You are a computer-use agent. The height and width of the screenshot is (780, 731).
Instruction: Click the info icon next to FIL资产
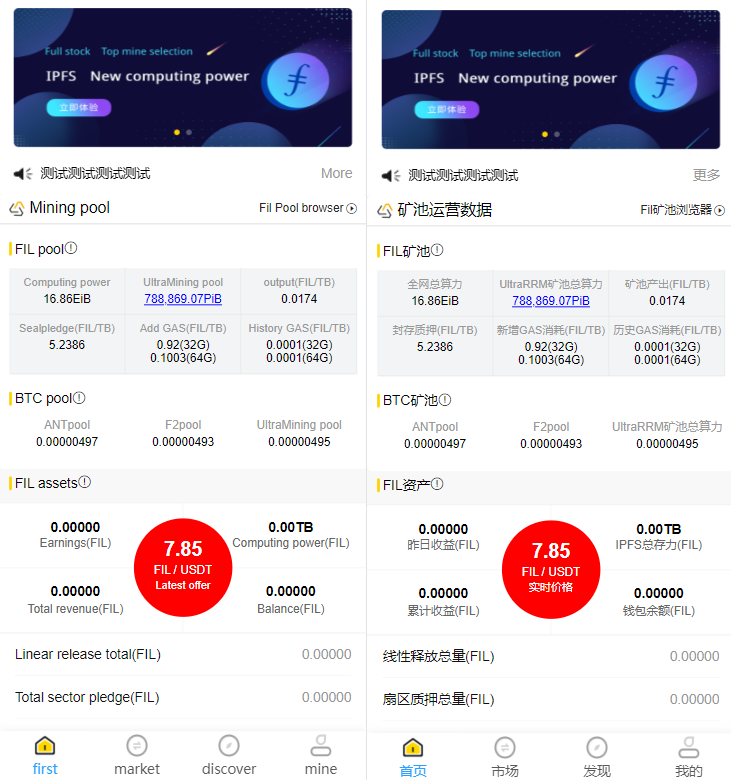tap(437, 484)
